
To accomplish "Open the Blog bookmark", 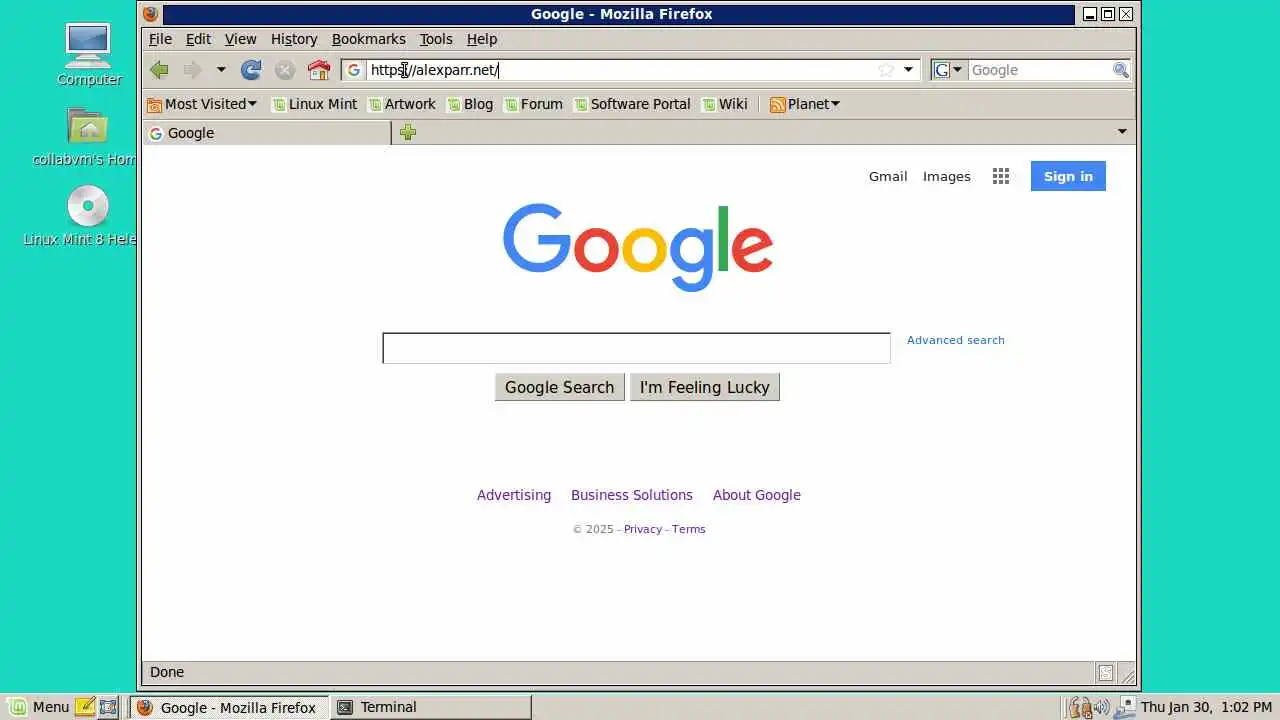I will click(x=470, y=104).
